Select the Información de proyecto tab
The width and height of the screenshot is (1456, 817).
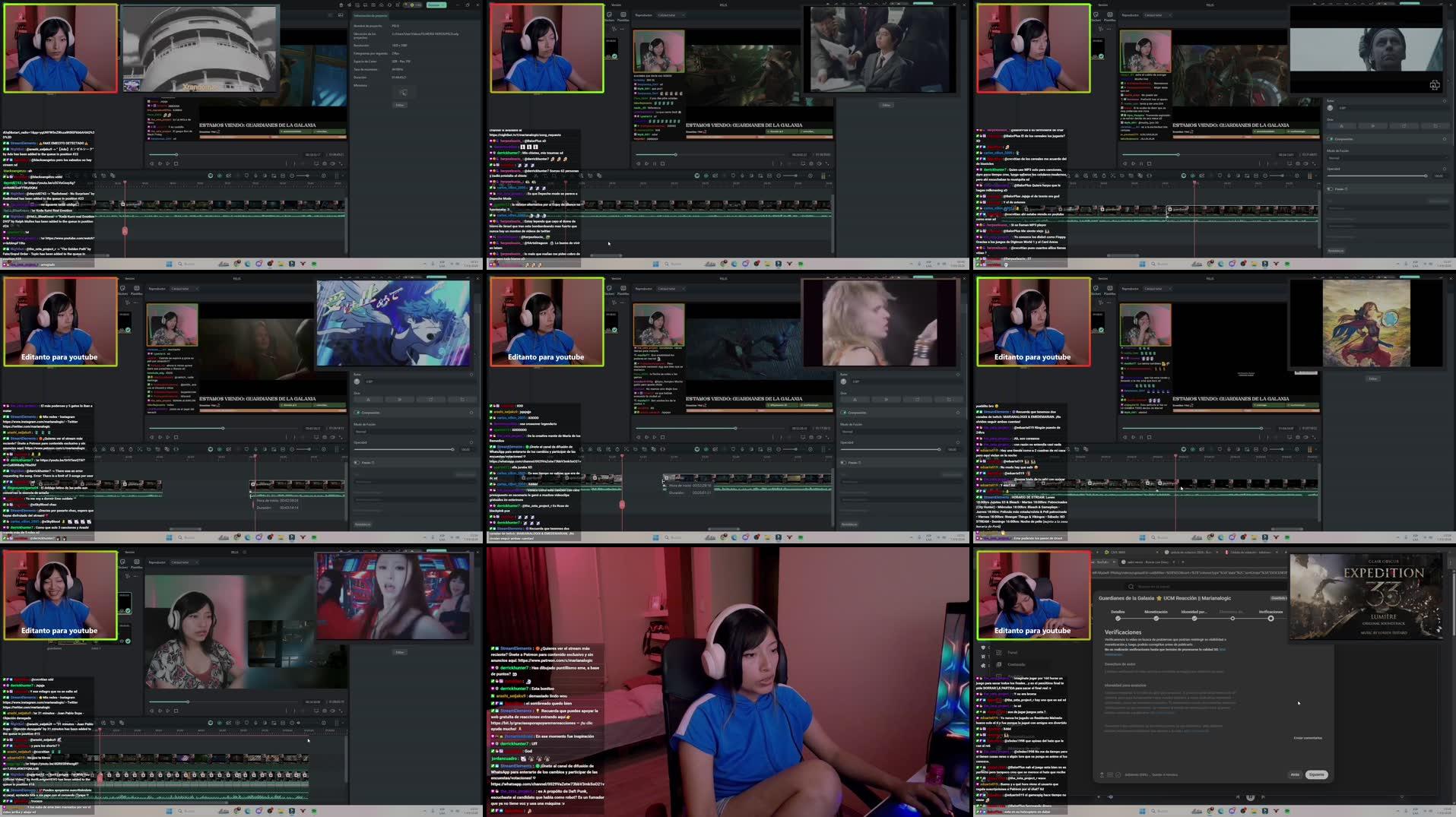coord(371,15)
